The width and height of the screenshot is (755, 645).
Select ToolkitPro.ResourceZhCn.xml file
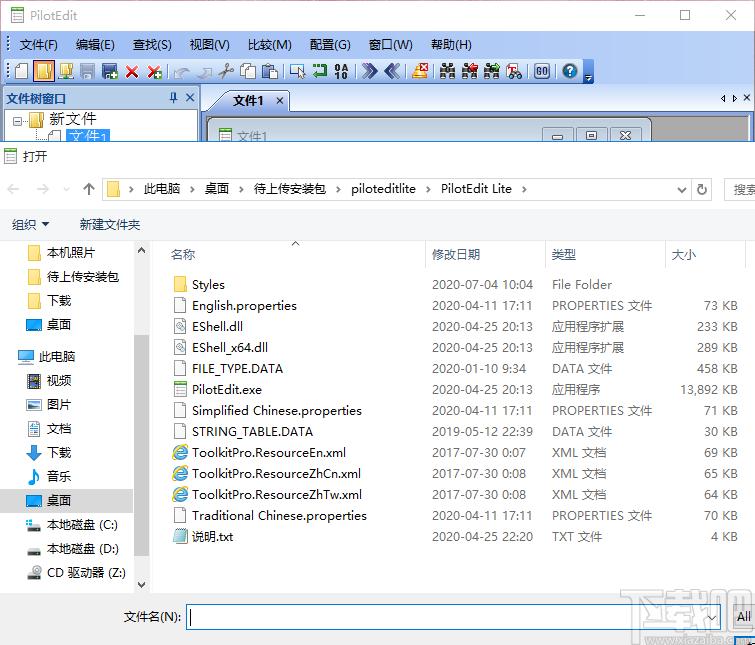[276, 473]
